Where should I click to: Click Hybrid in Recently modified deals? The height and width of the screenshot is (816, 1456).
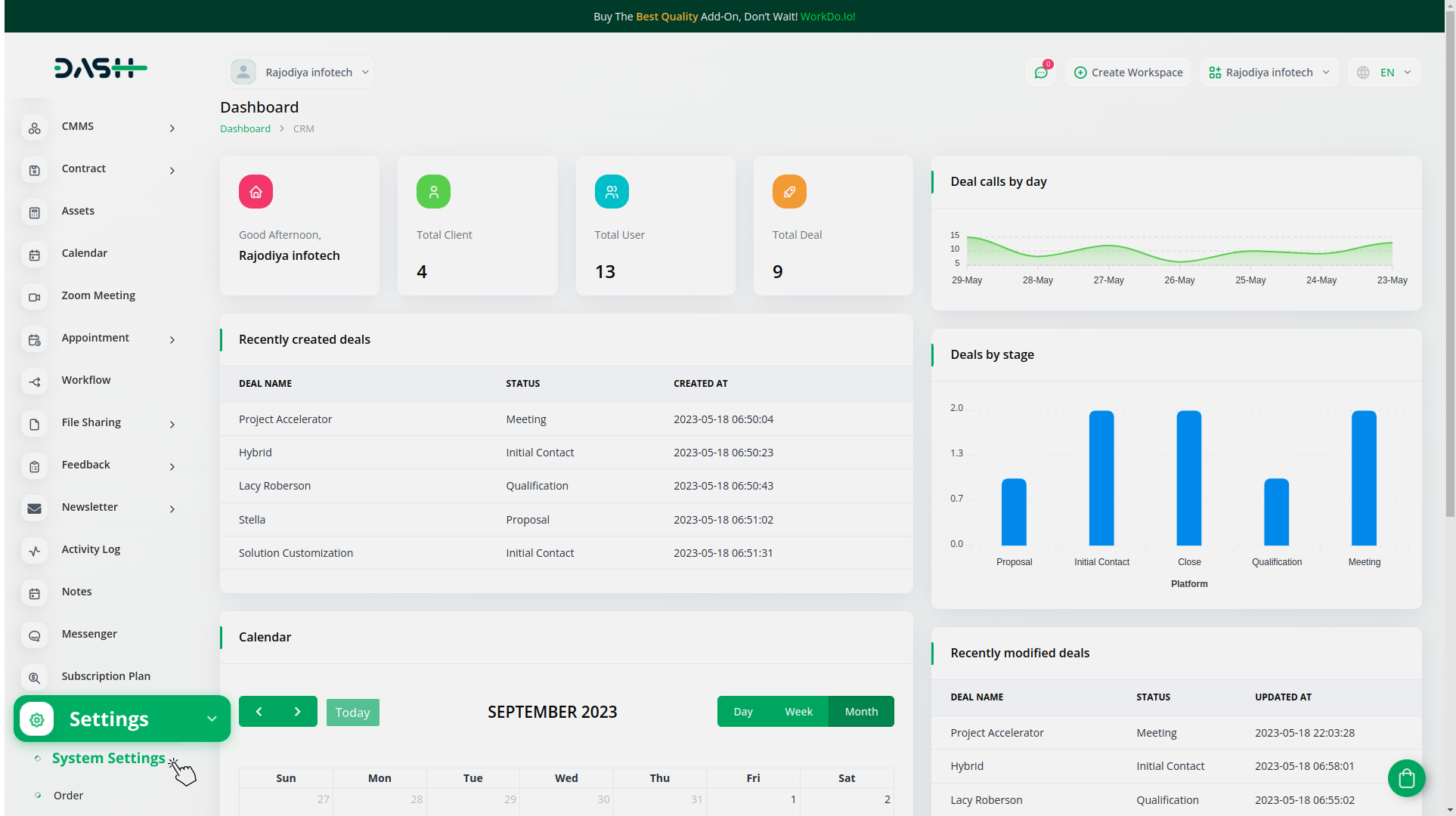pyautogui.click(x=967, y=766)
